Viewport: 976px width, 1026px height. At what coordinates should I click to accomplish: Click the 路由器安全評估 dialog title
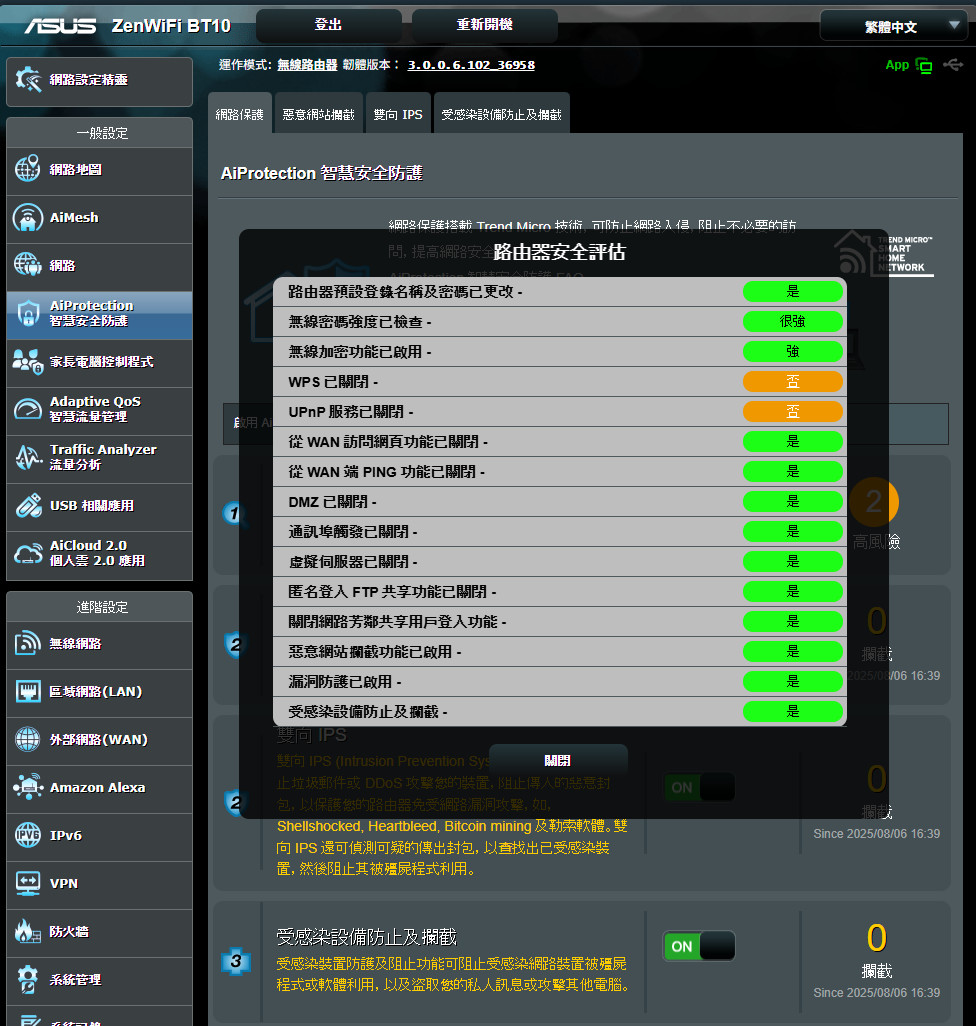tap(559, 252)
